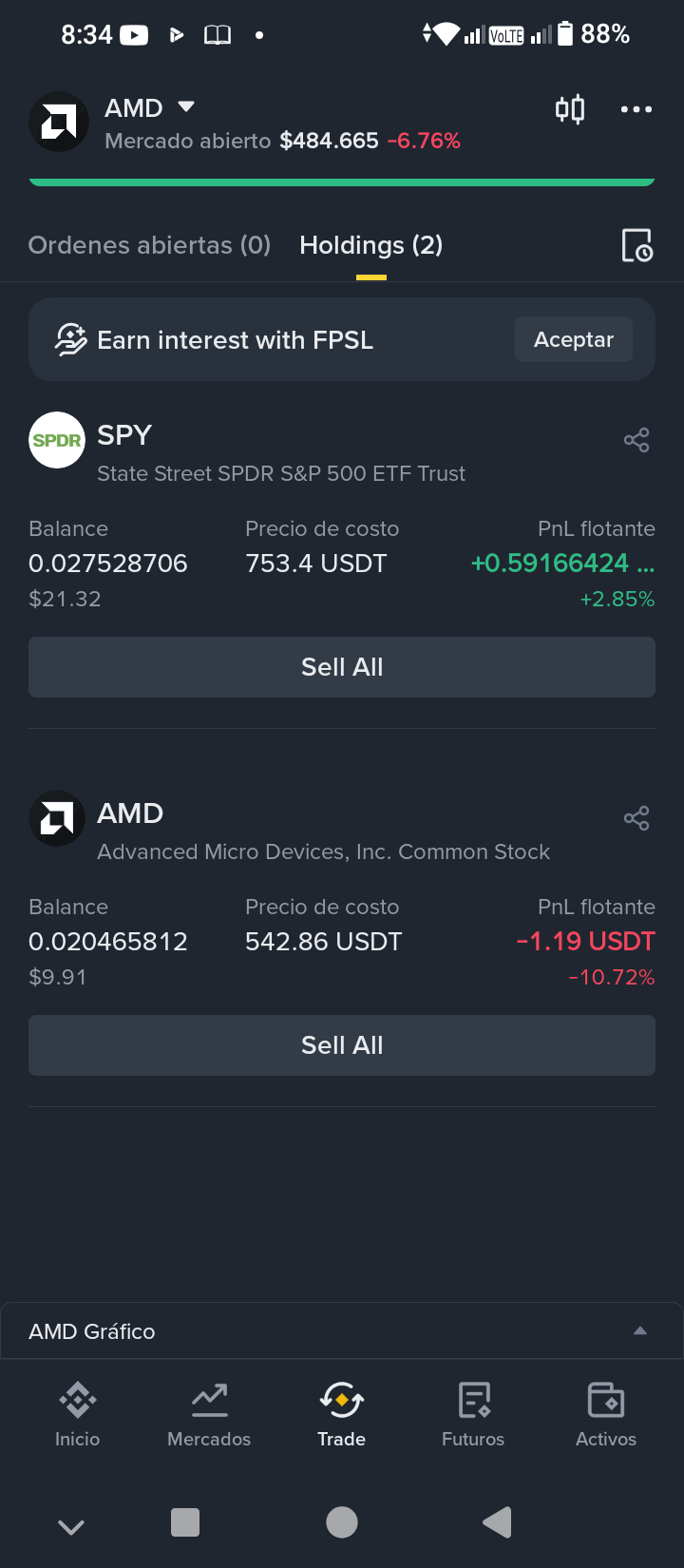Open Activos wallet tab
684x1568 pixels.
coord(606,1414)
